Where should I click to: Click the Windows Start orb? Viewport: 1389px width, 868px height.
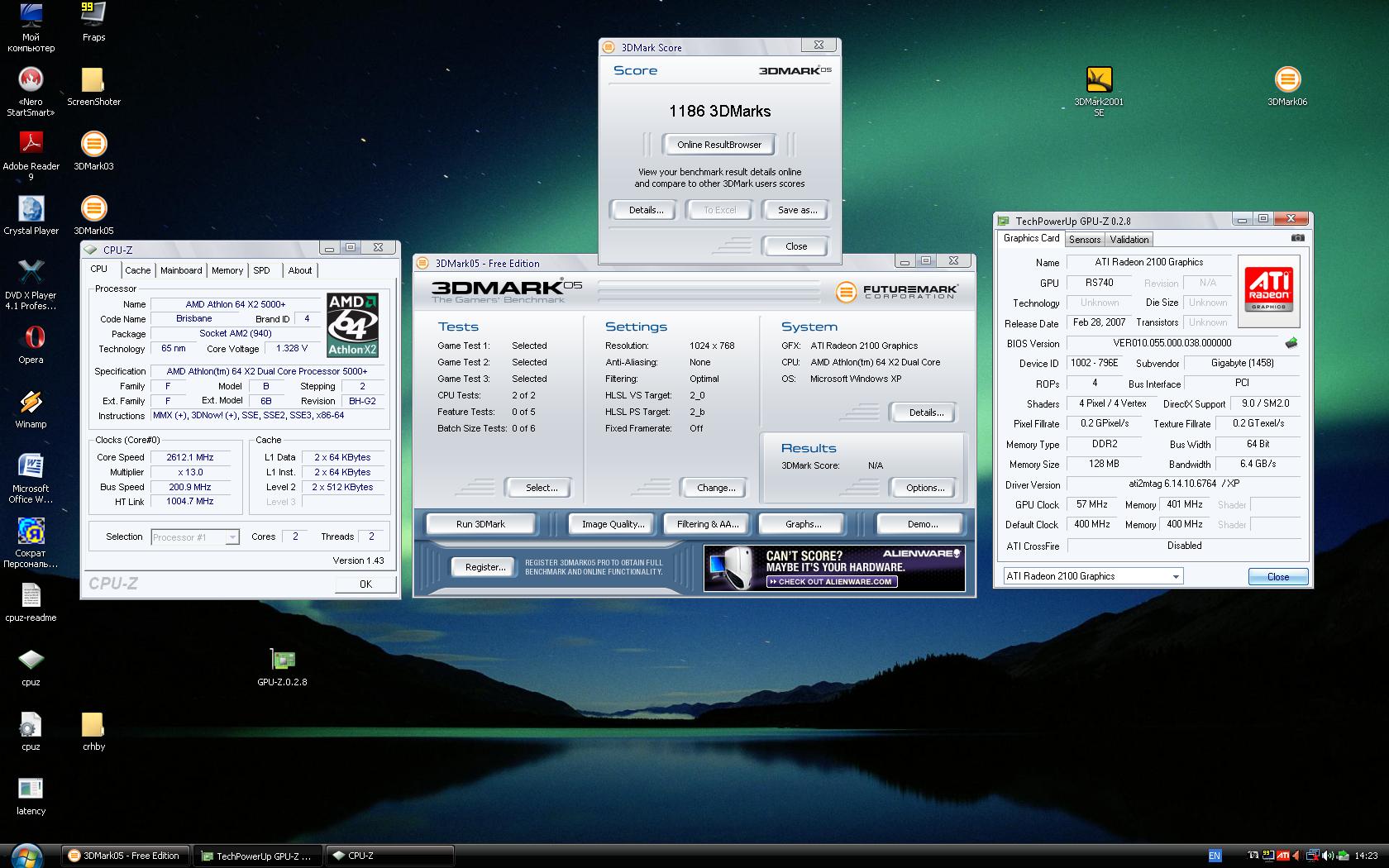(x=26, y=856)
